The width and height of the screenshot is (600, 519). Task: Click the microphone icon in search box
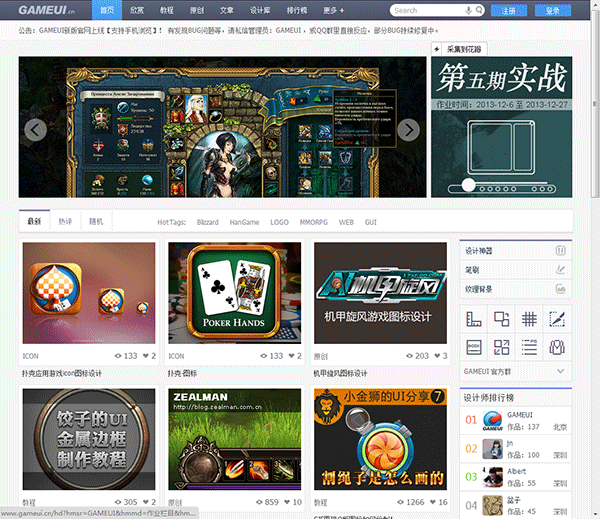pyautogui.click(x=468, y=10)
